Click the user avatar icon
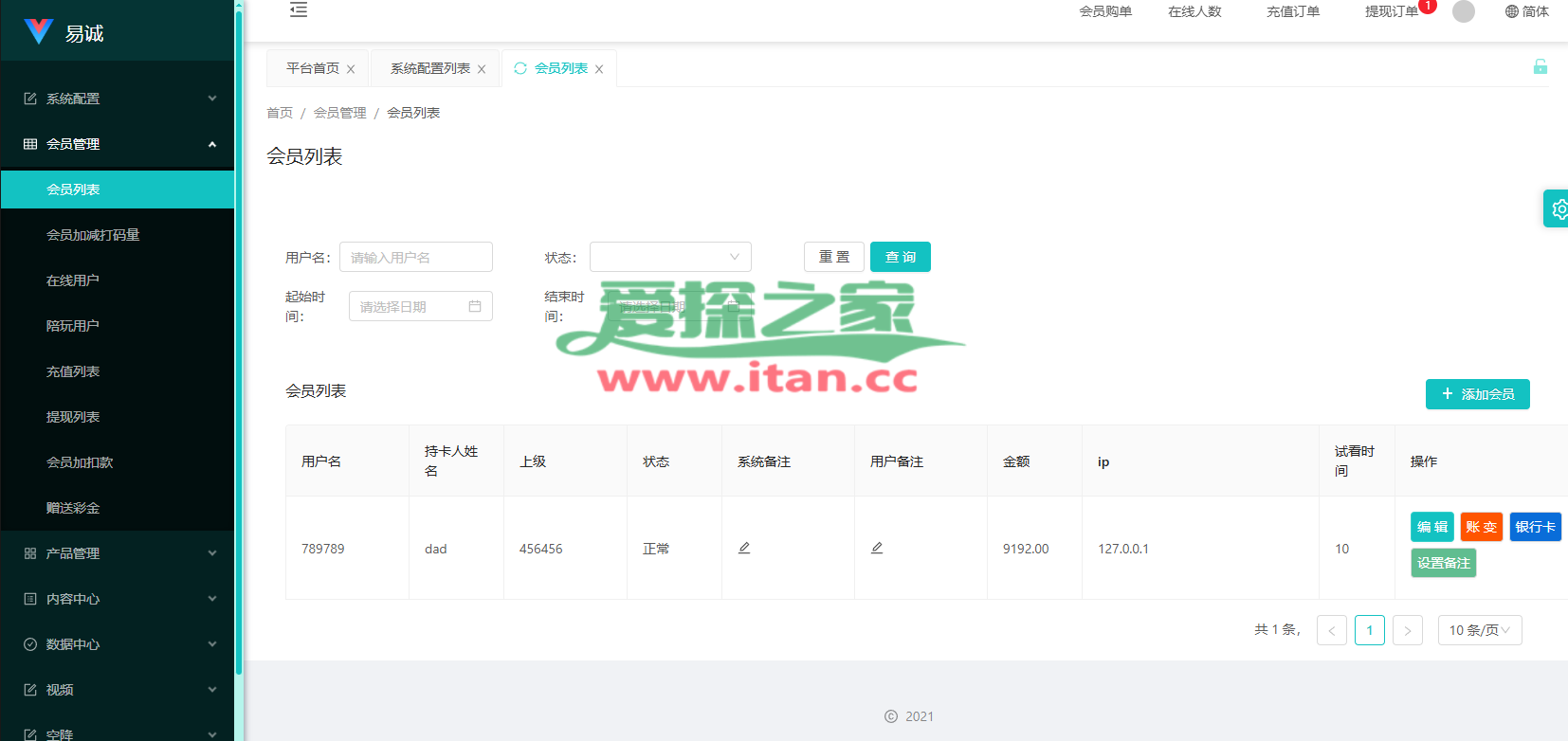 coord(1464,11)
